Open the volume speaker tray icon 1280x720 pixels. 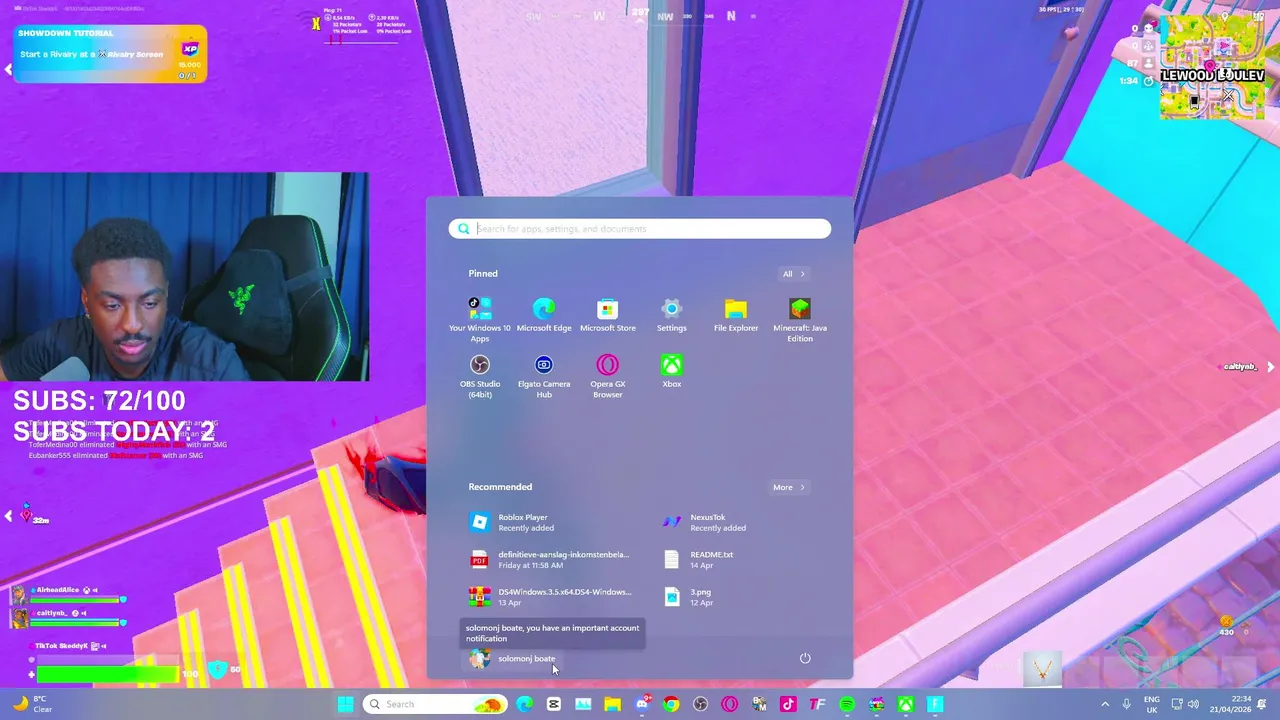point(1196,704)
